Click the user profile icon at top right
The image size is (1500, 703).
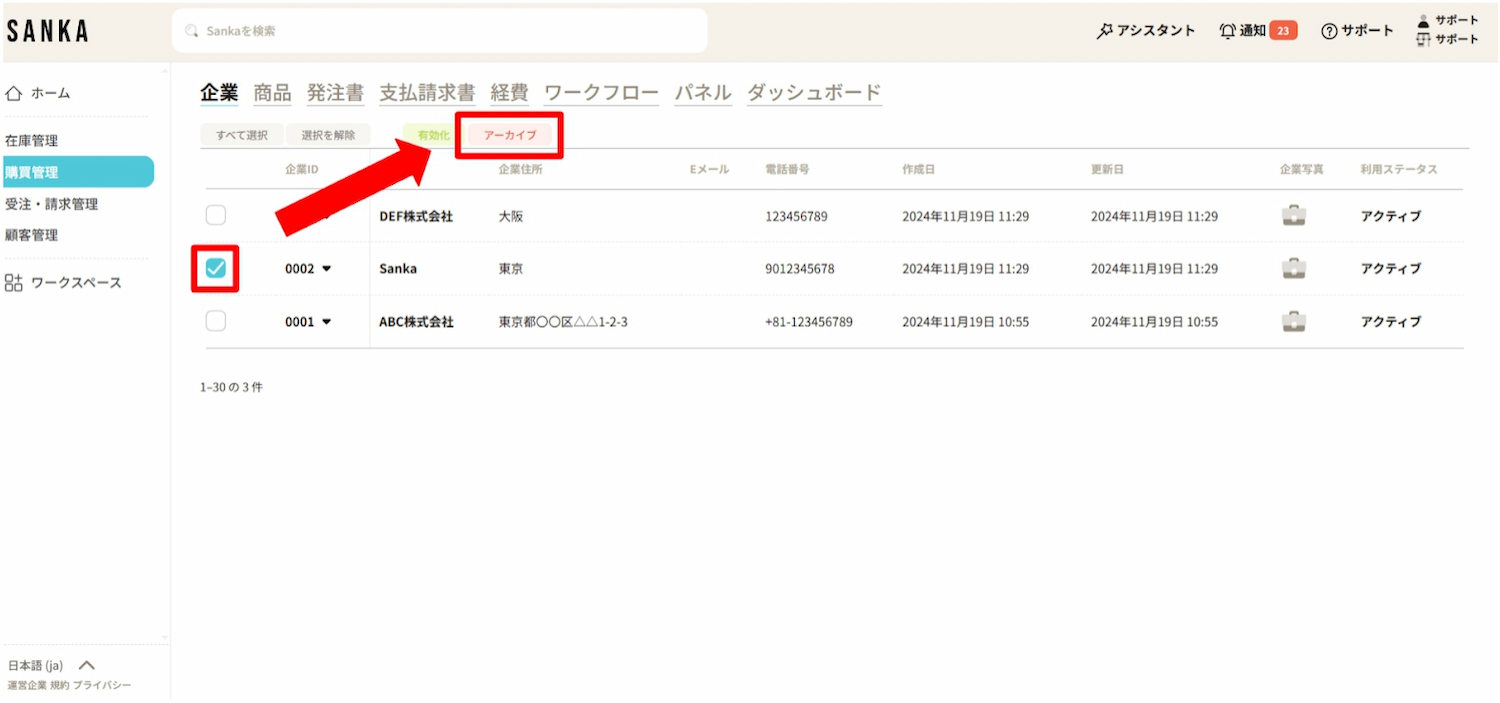pyautogui.click(x=1424, y=21)
